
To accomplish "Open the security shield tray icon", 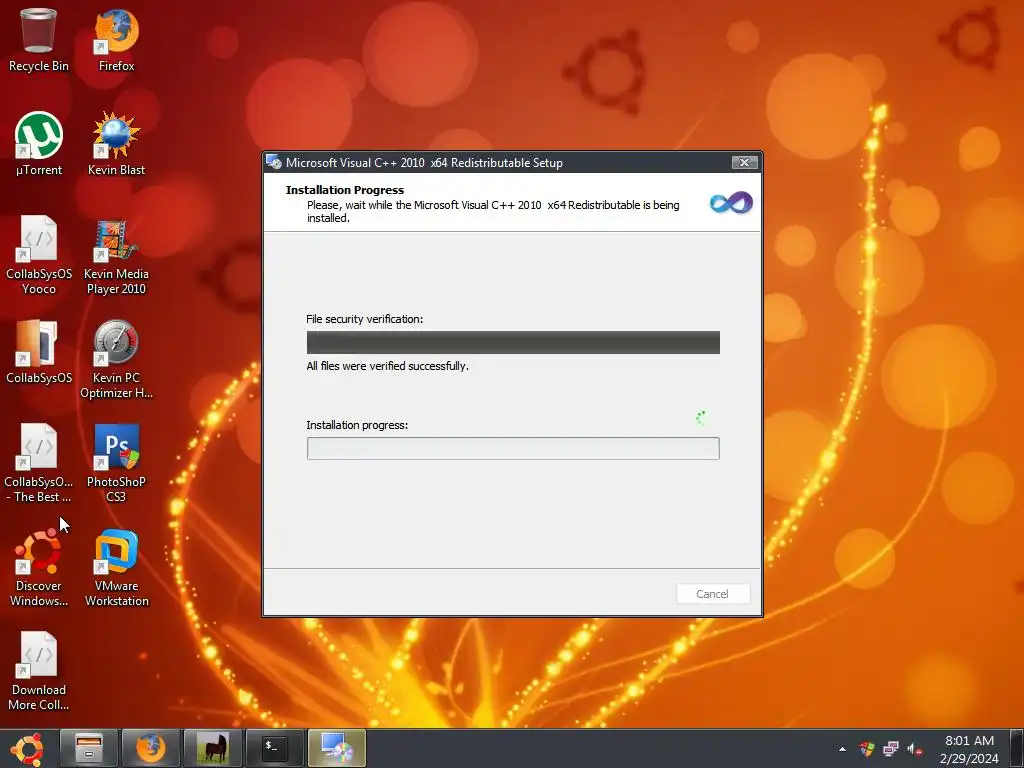I will coord(867,749).
